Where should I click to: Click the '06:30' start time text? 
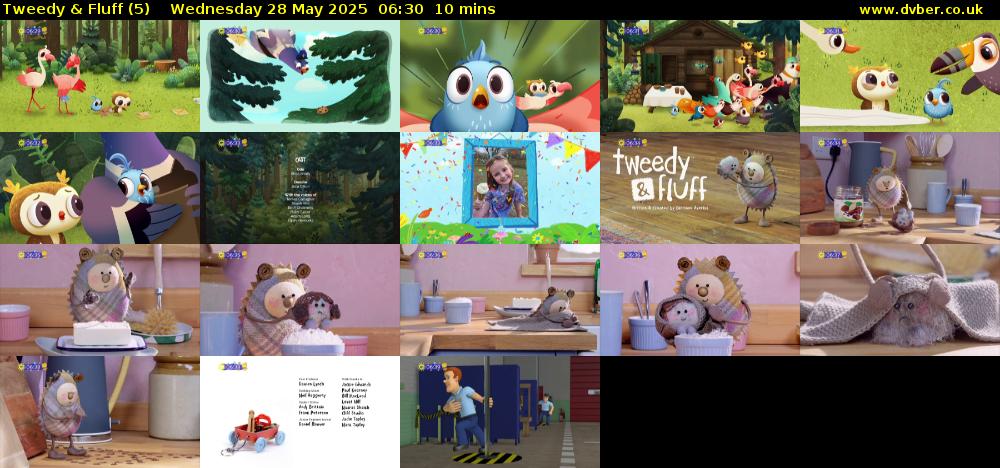401,10
